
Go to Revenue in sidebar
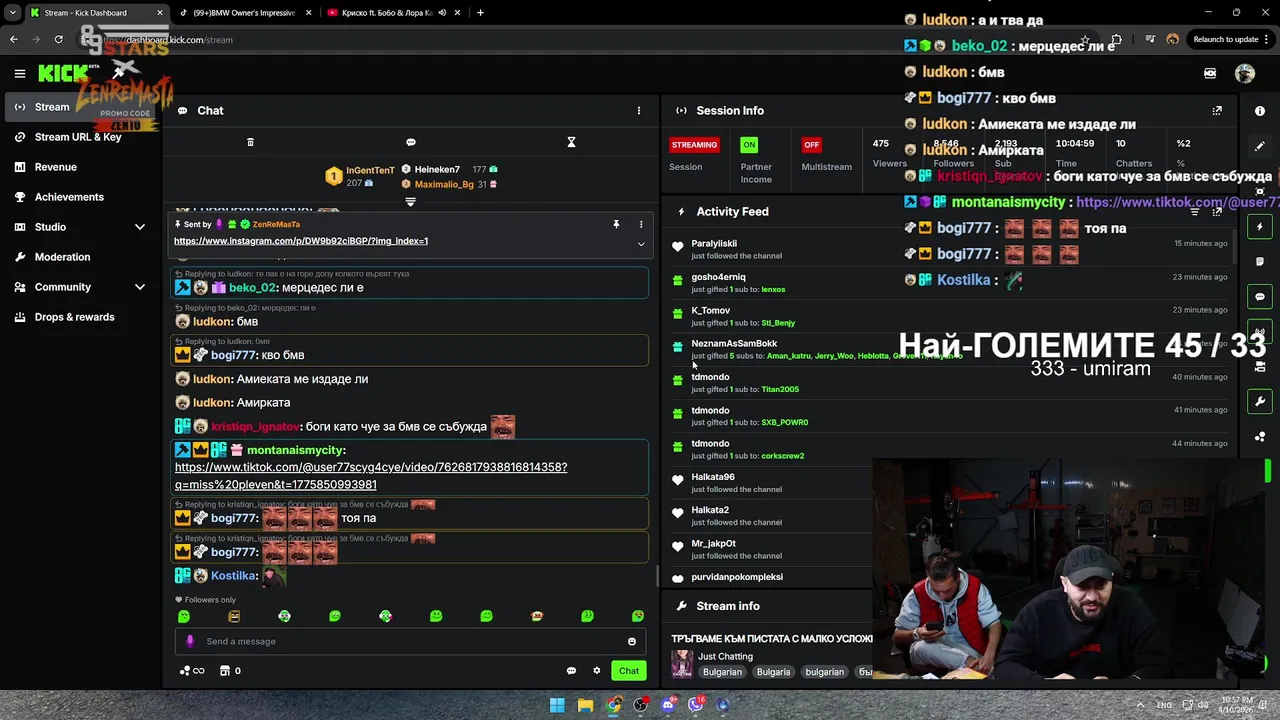82,167
